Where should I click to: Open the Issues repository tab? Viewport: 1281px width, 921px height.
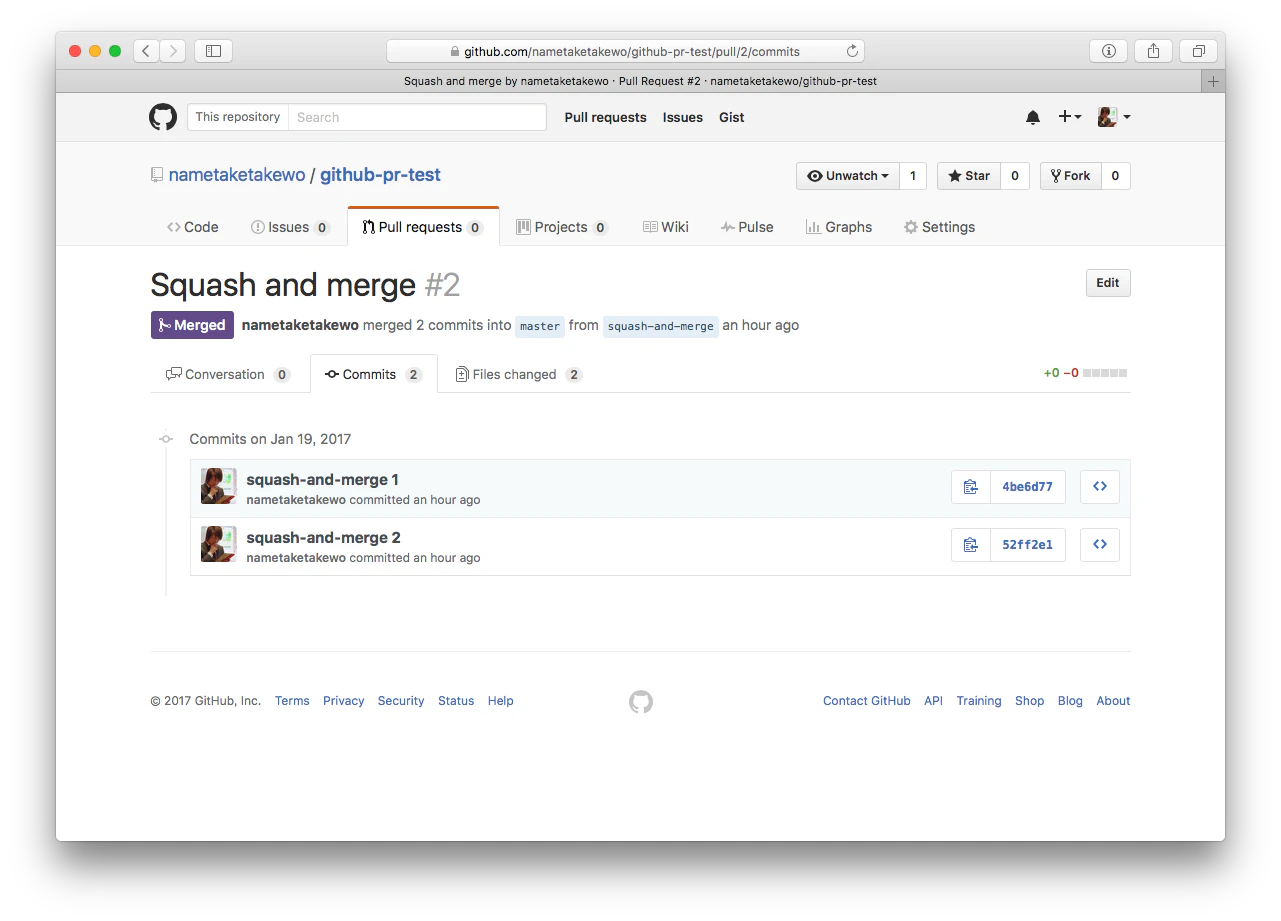click(x=290, y=227)
